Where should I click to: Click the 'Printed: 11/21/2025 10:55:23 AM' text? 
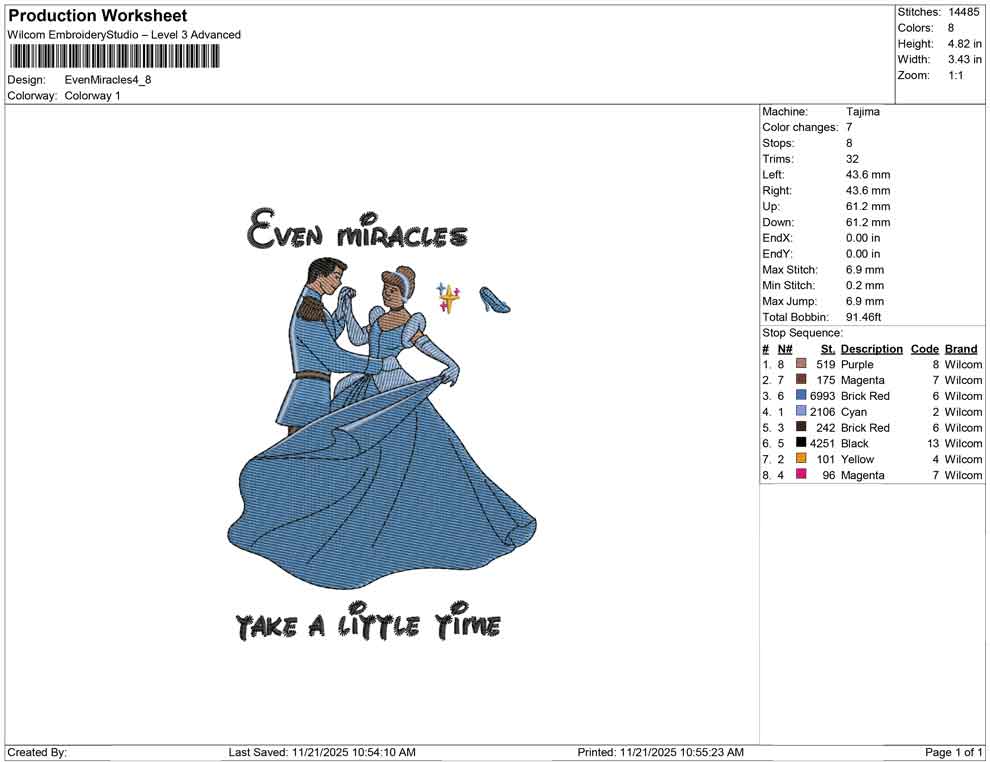pyautogui.click(x=660, y=752)
